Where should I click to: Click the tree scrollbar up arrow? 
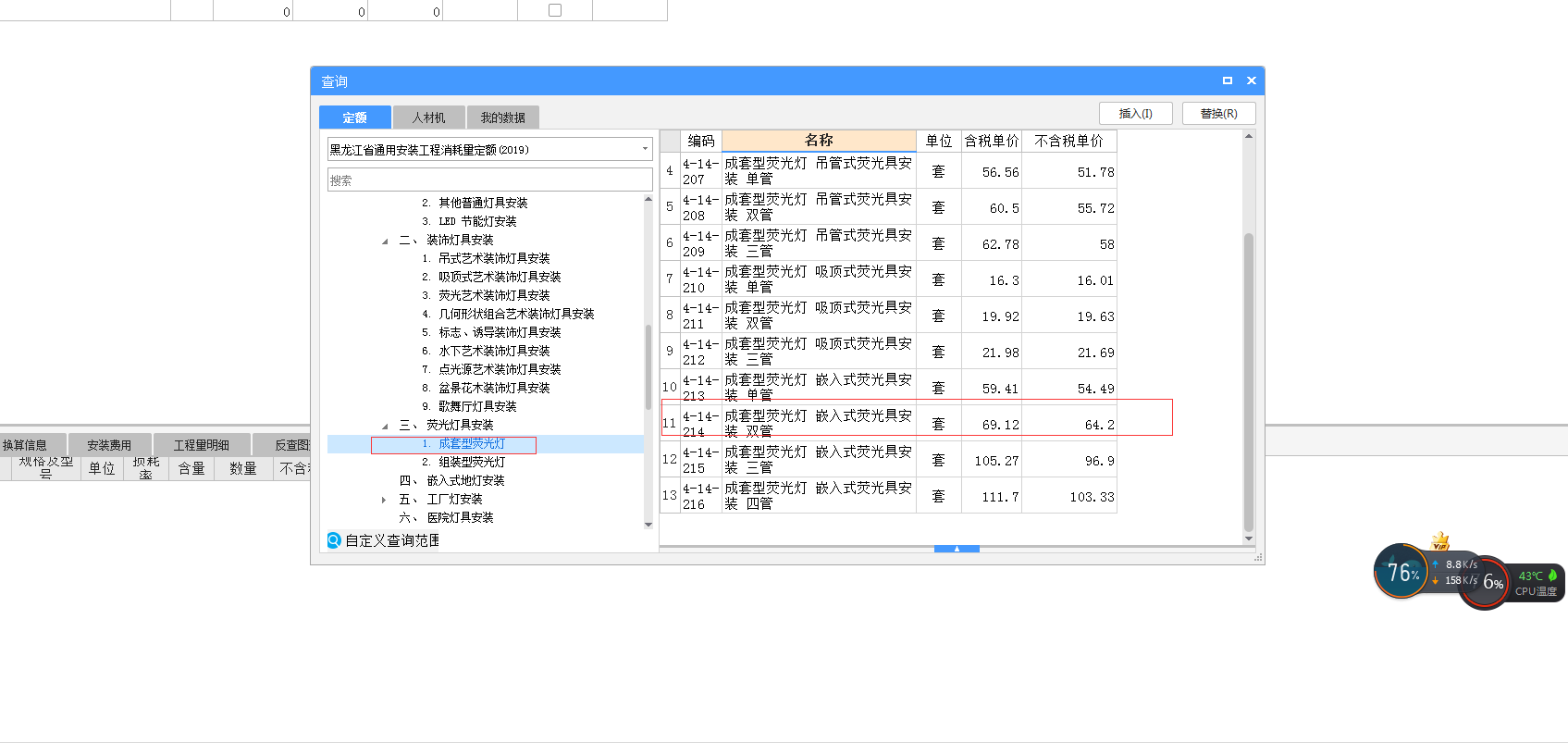(648, 199)
